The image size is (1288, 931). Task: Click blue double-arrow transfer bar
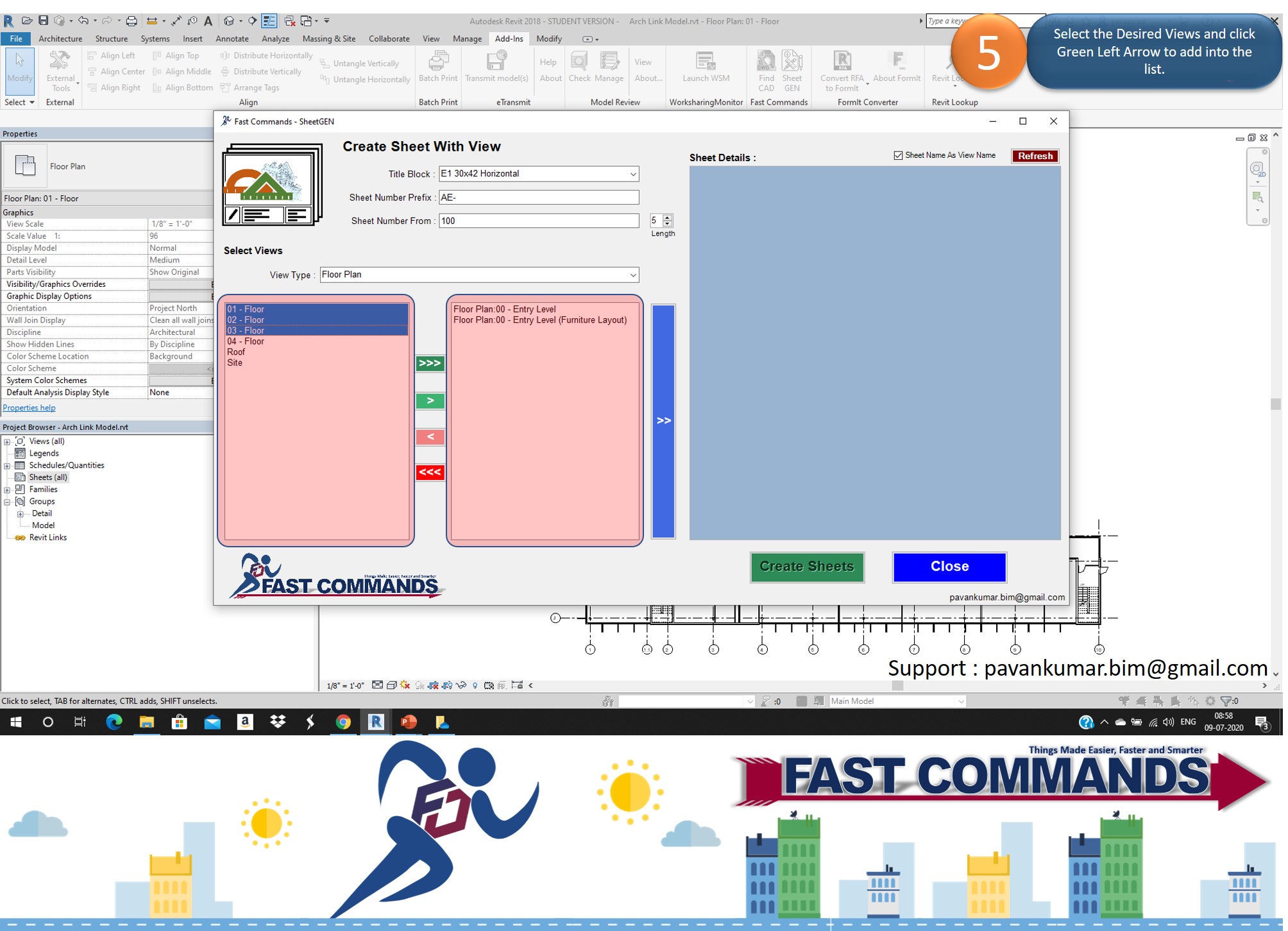[x=663, y=421]
